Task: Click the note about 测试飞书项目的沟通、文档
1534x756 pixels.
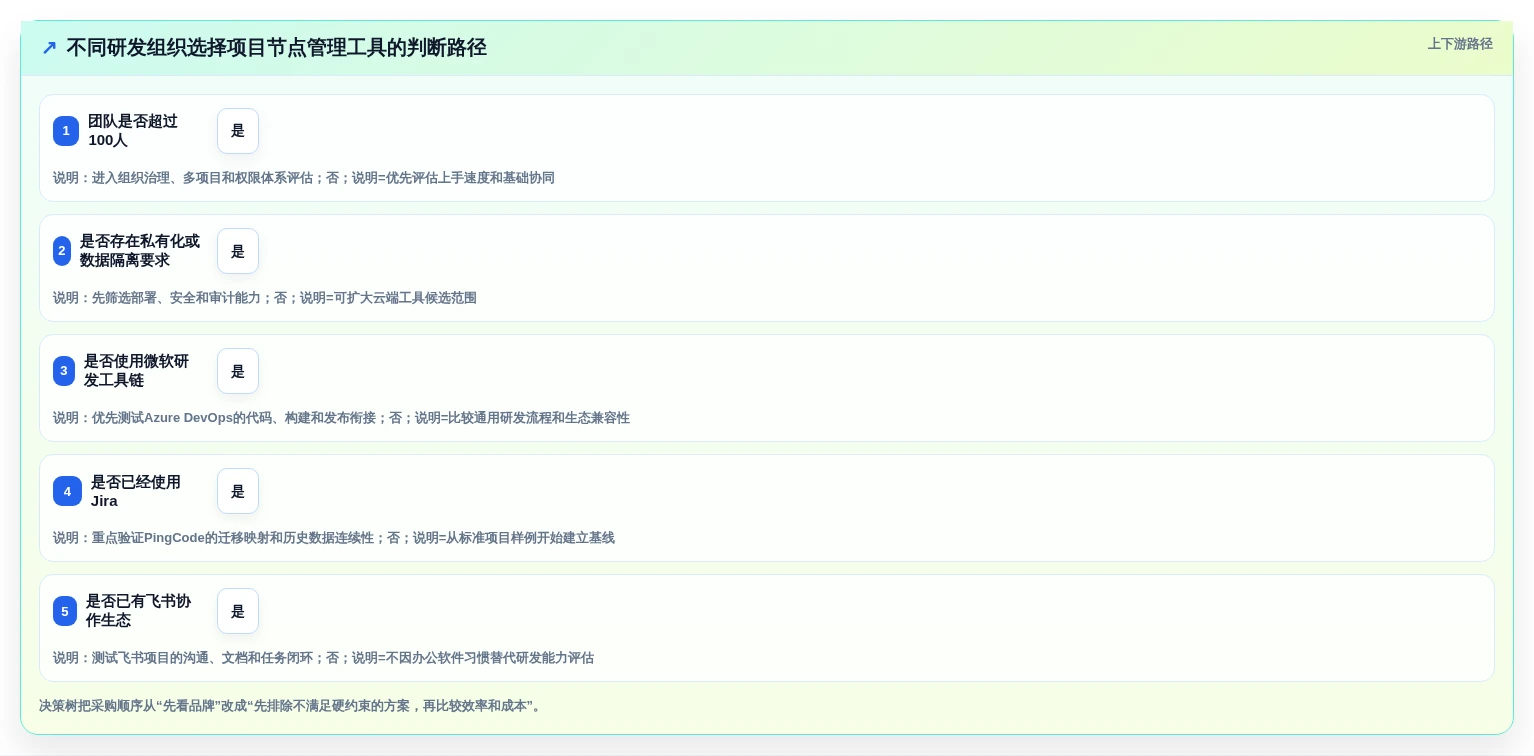Action: tap(323, 658)
